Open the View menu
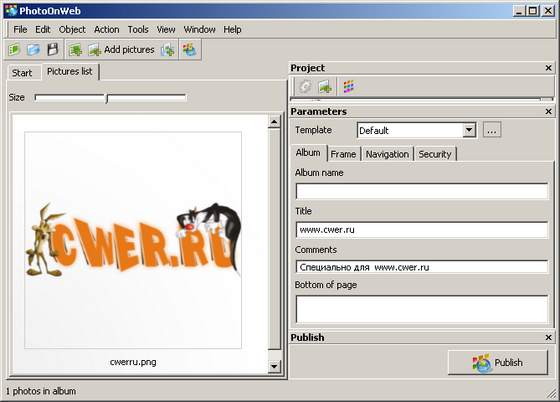 point(166,29)
